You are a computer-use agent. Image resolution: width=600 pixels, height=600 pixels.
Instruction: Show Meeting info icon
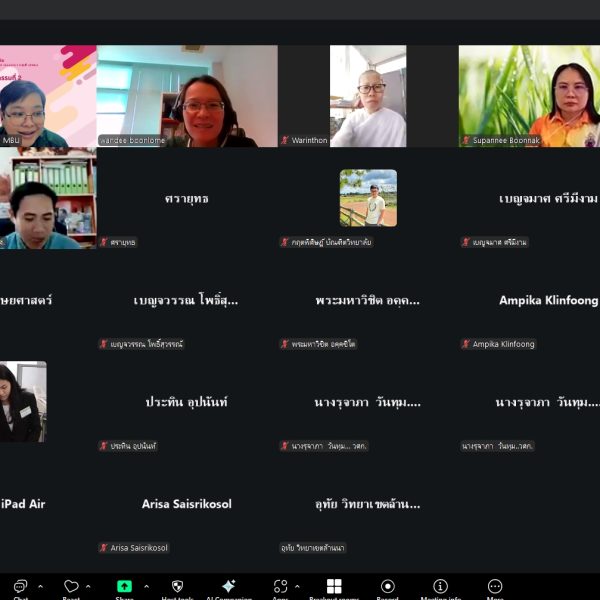(x=440, y=586)
